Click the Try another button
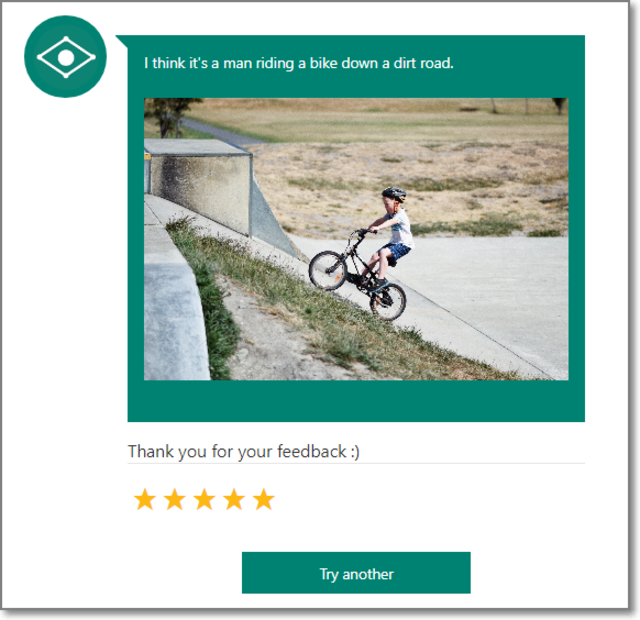Screen dimensions: 640x620 click(356, 573)
